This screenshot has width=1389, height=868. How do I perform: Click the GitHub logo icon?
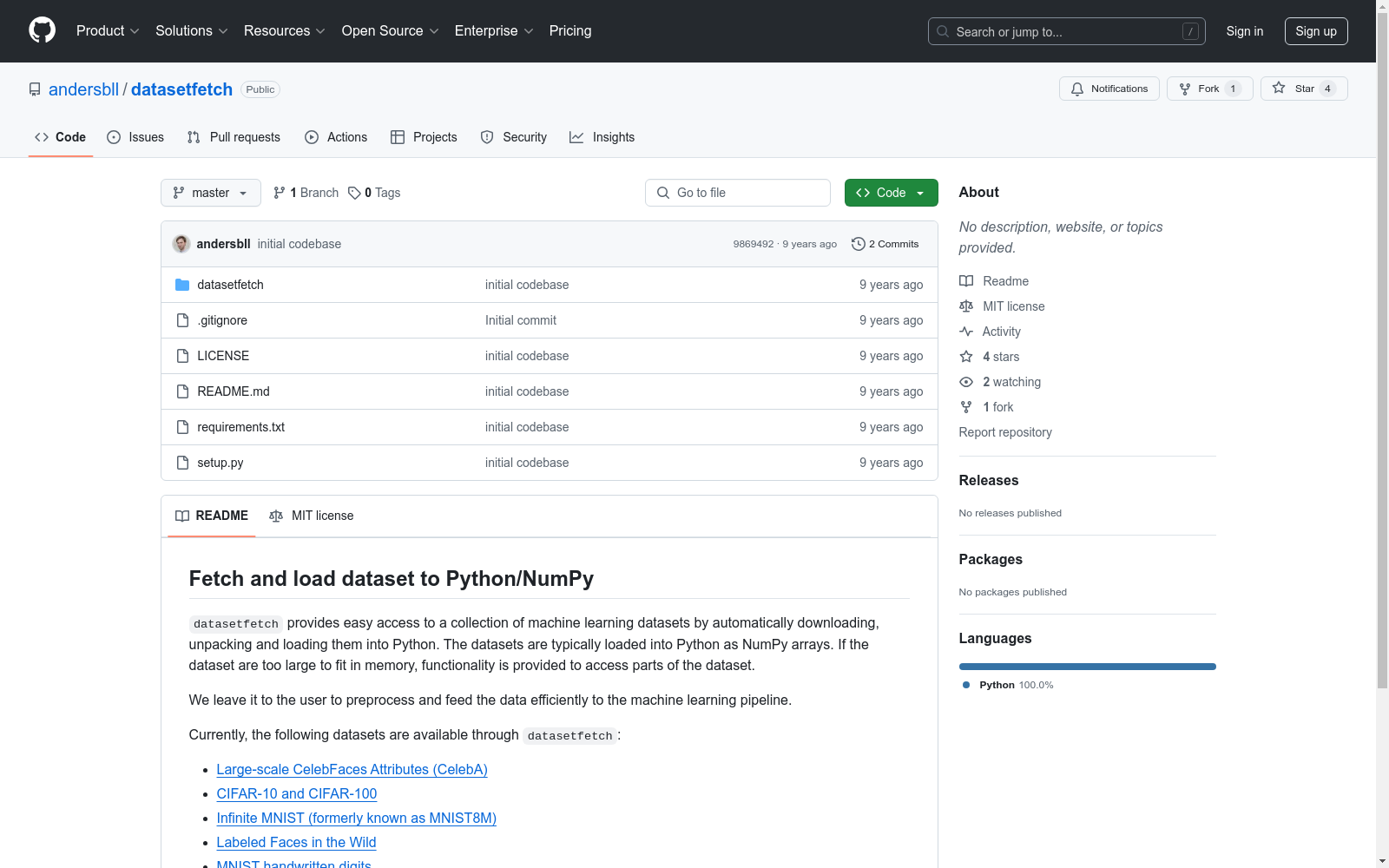pyautogui.click(x=42, y=30)
